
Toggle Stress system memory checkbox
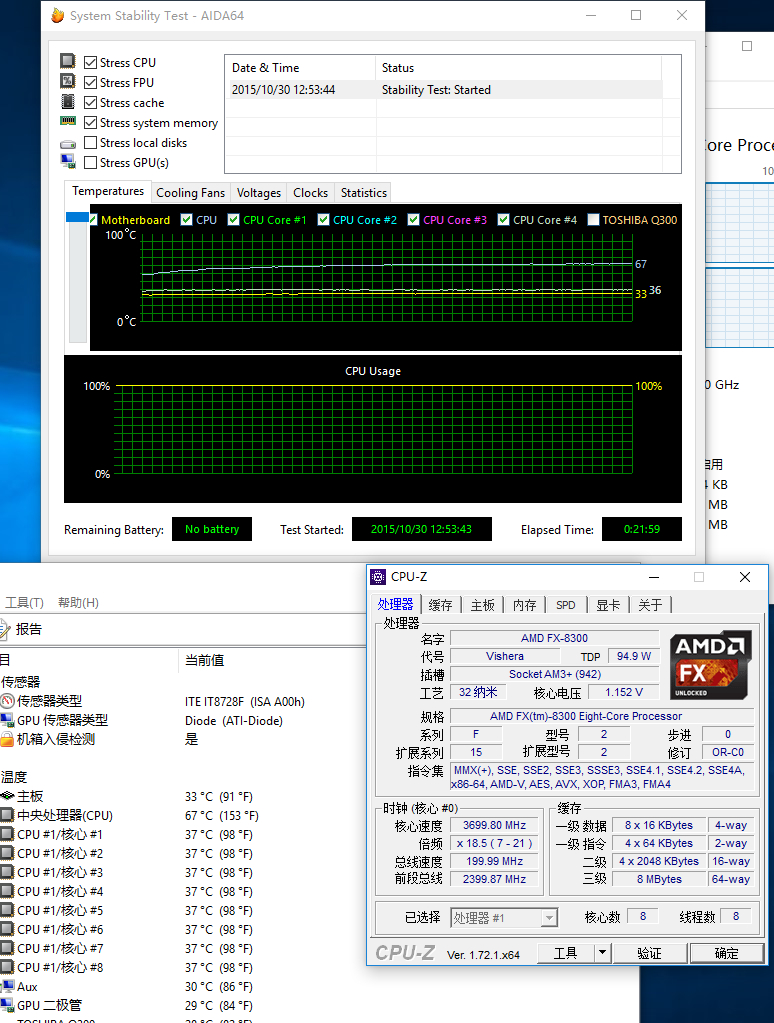tap(91, 123)
